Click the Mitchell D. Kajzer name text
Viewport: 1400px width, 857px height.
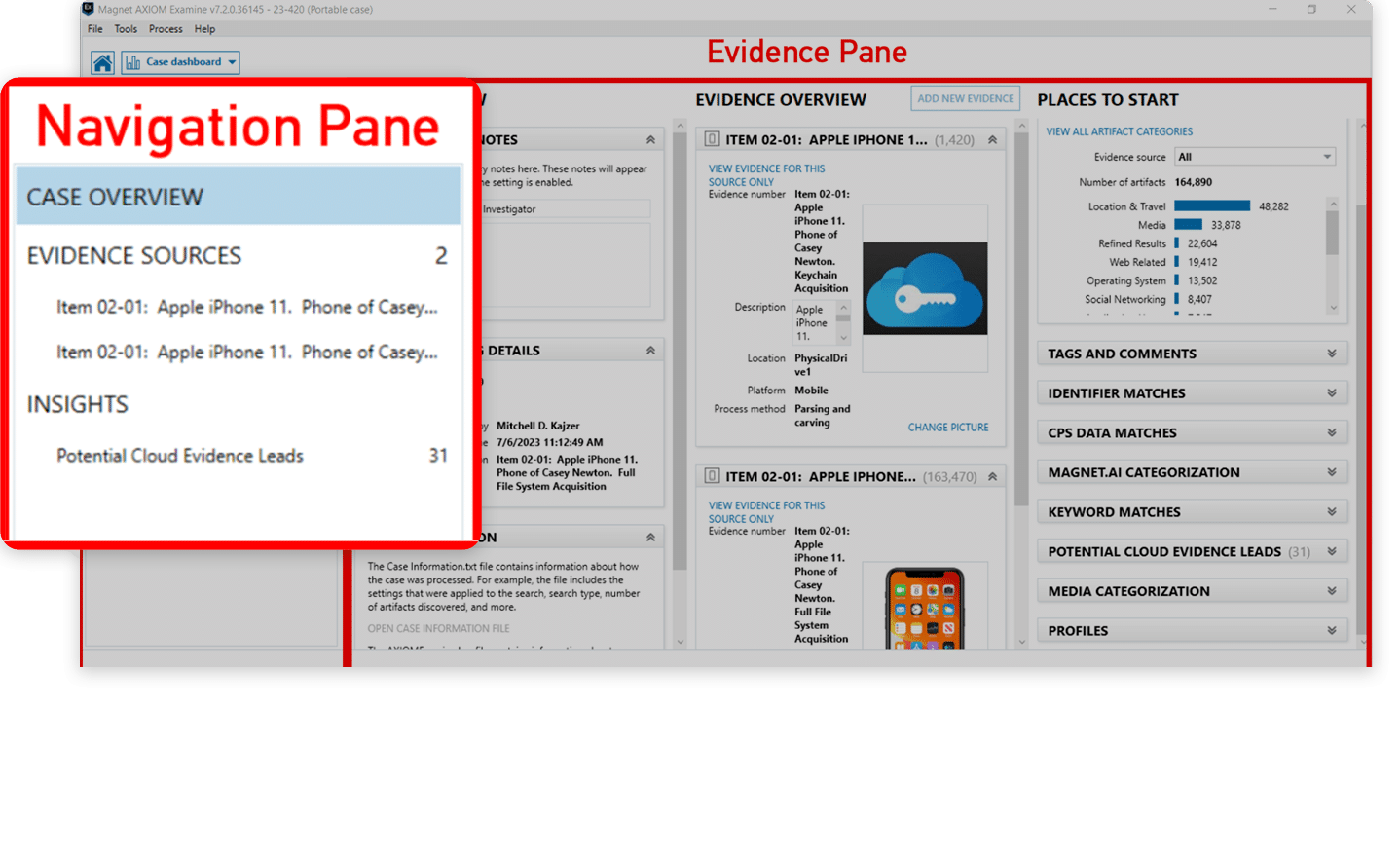(537, 426)
